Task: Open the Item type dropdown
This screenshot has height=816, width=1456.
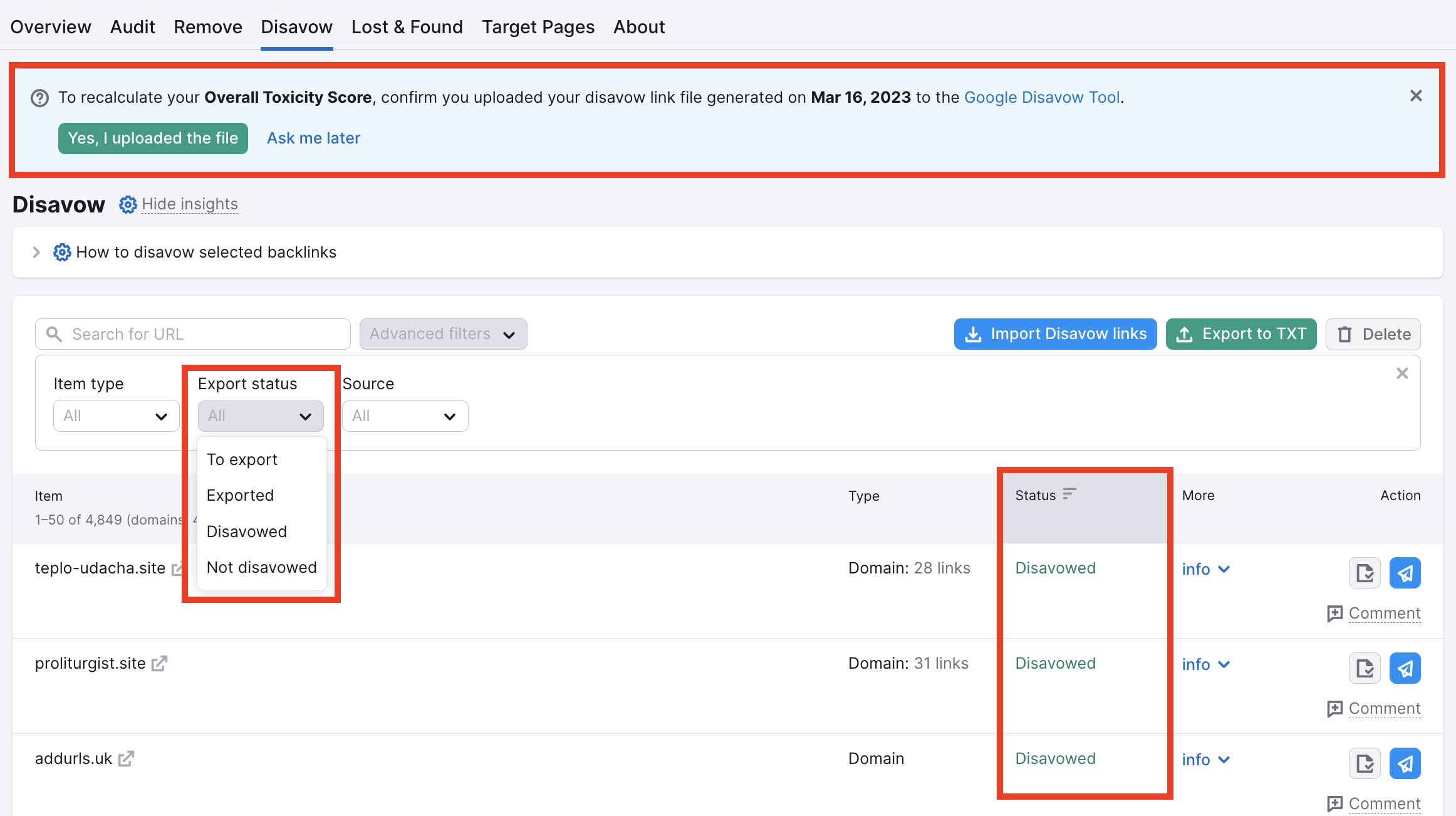Action: 115,416
